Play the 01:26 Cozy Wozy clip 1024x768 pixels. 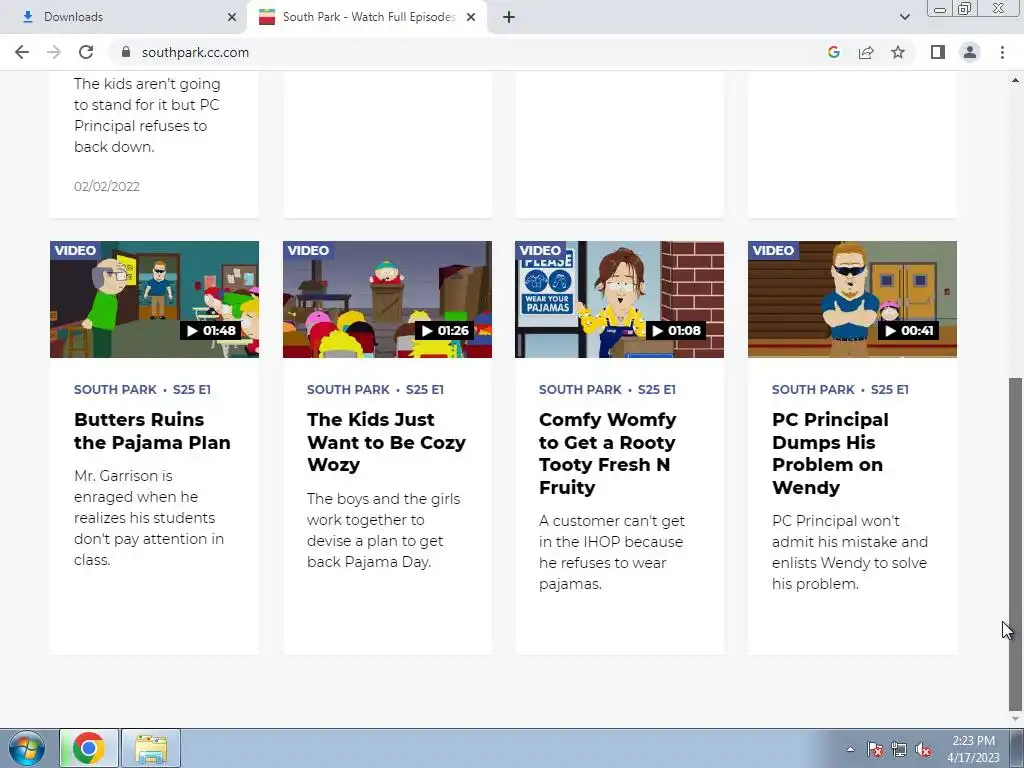coord(445,330)
